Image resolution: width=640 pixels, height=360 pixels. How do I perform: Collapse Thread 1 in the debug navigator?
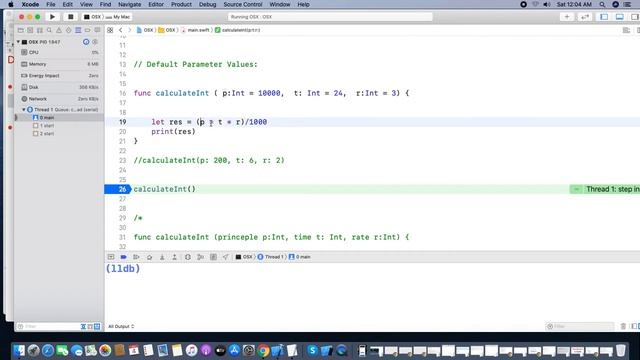pyautogui.click(x=24, y=109)
